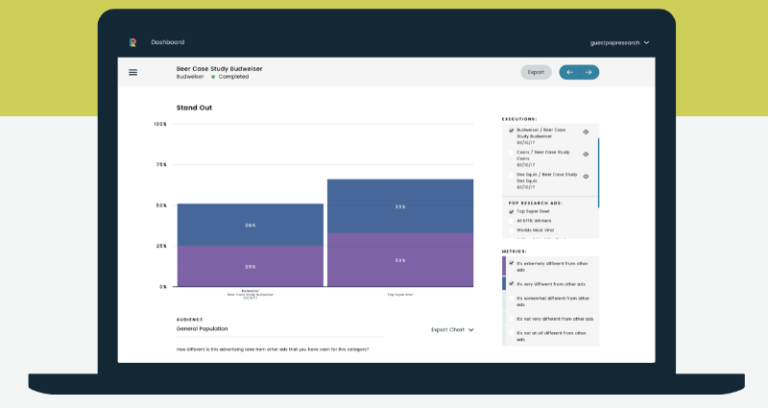Expand the Export Chart dropdown
Image resolution: width=768 pixels, height=408 pixels.
pos(452,329)
